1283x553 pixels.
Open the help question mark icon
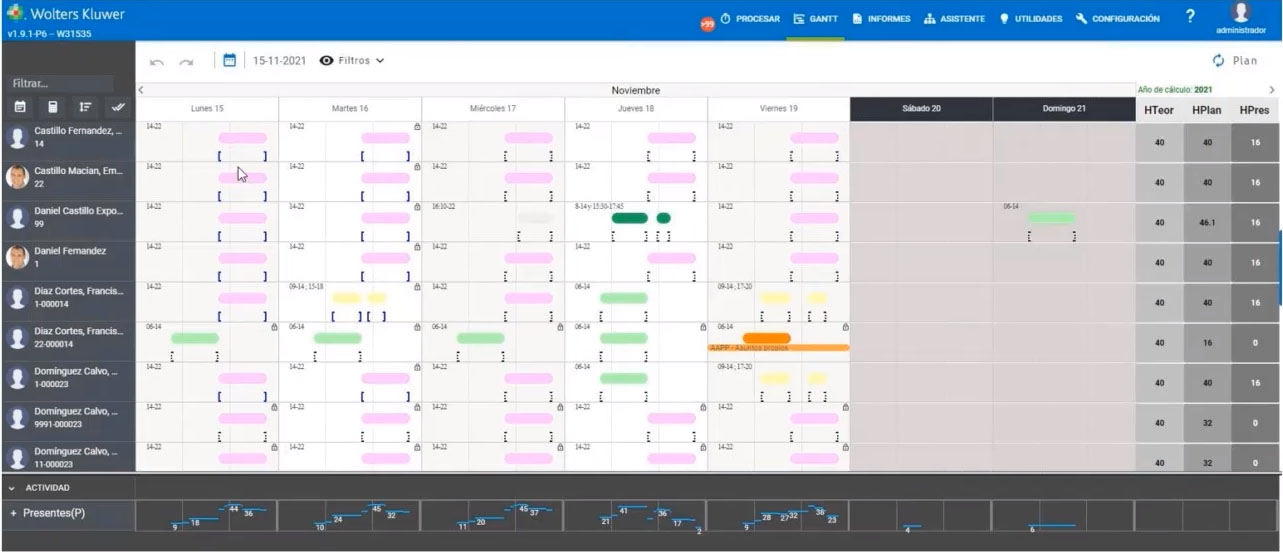click(x=1190, y=17)
